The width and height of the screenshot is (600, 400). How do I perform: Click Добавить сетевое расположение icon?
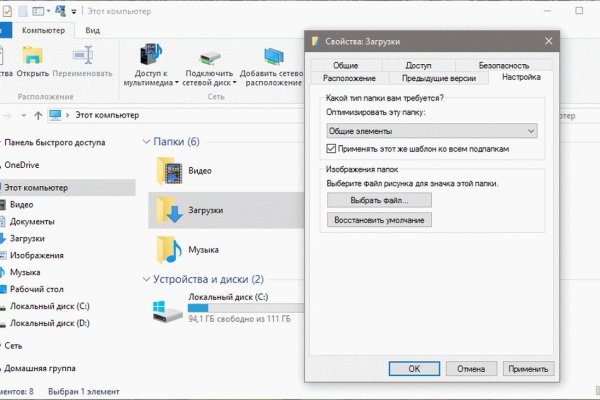(x=271, y=56)
